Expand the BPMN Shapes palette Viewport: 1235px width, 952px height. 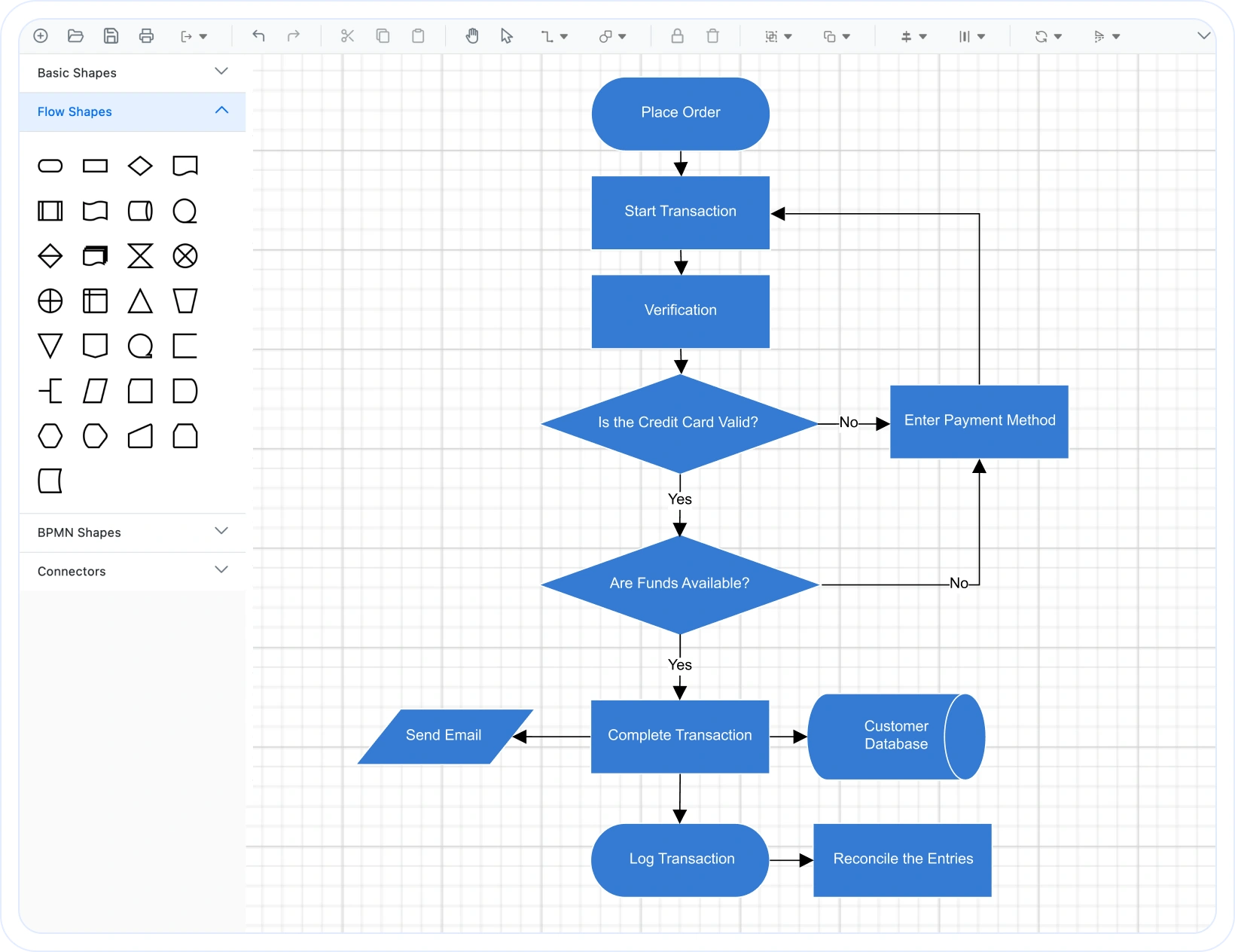(133, 532)
